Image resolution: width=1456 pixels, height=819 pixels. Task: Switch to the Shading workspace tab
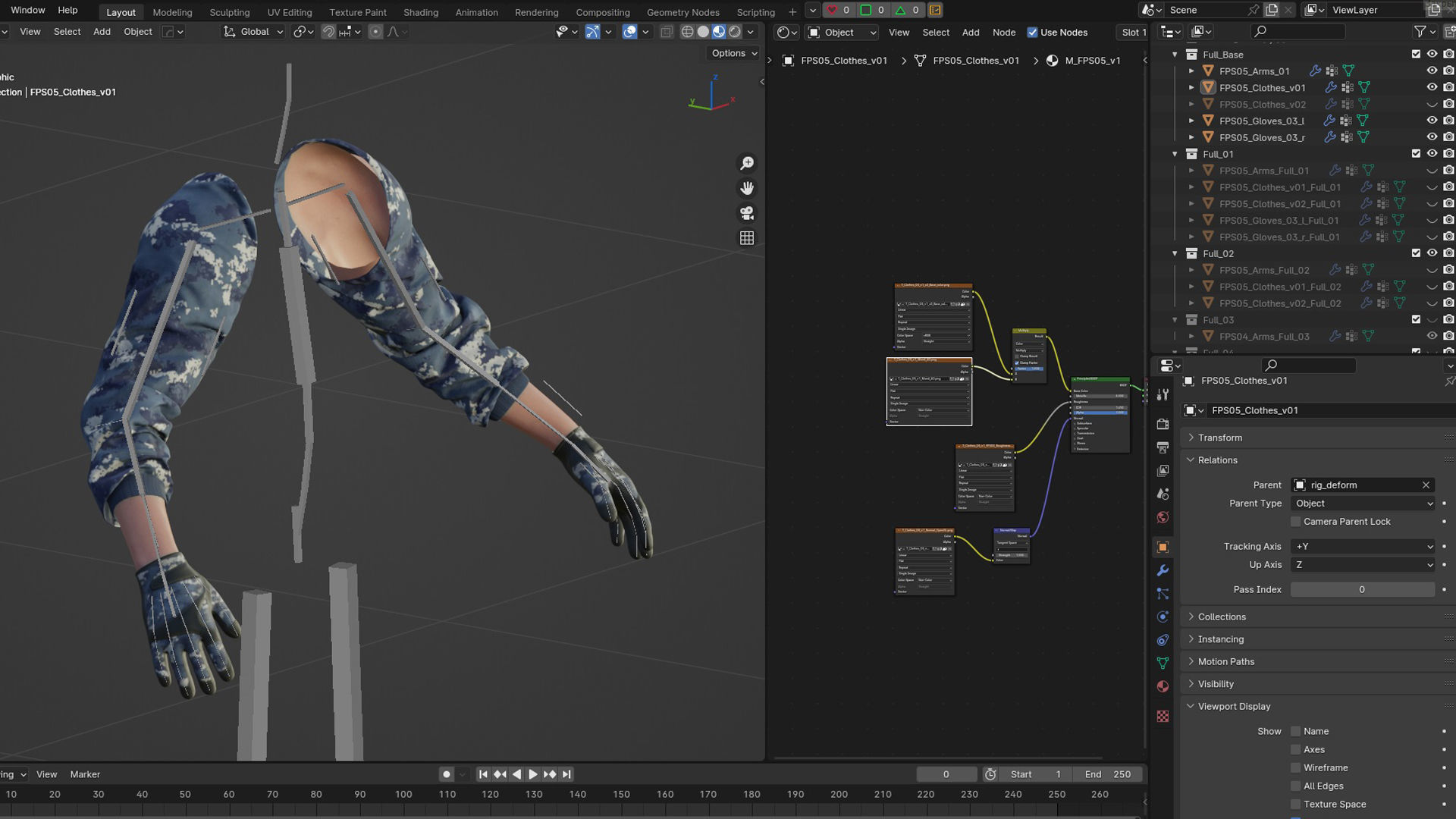pyautogui.click(x=420, y=12)
